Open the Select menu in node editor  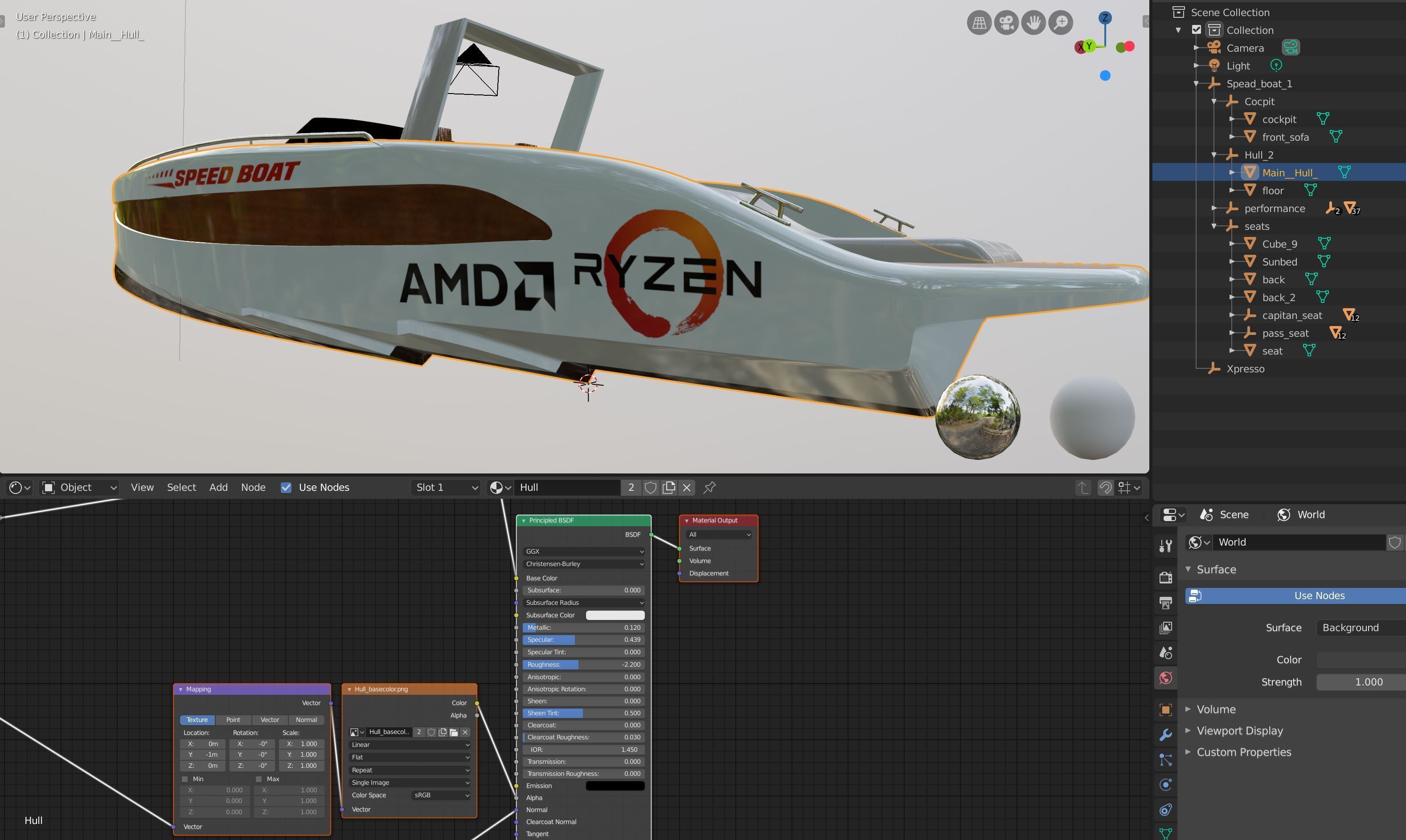pyautogui.click(x=181, y=487)
